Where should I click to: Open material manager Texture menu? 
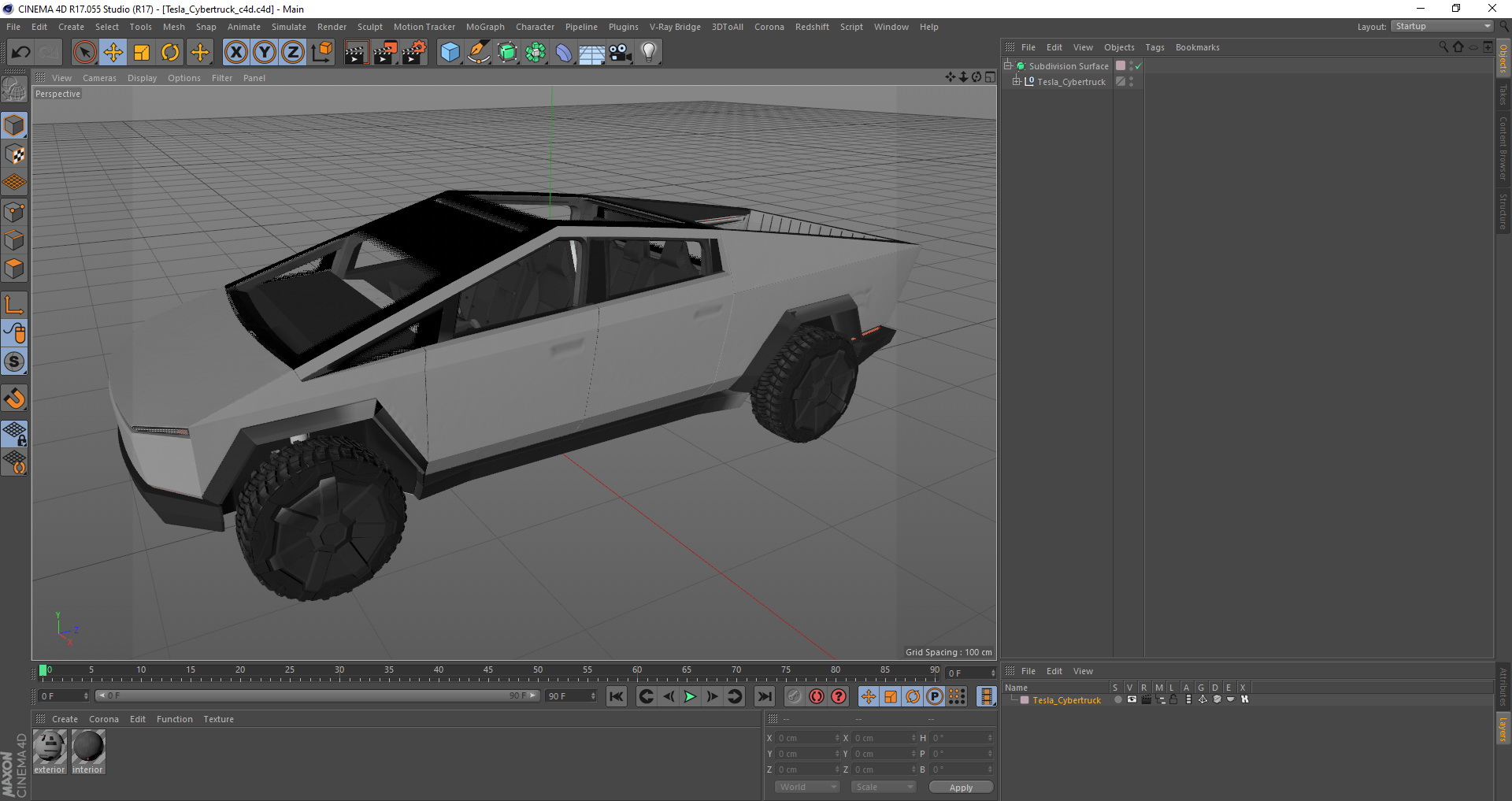(x=218, y=719)
